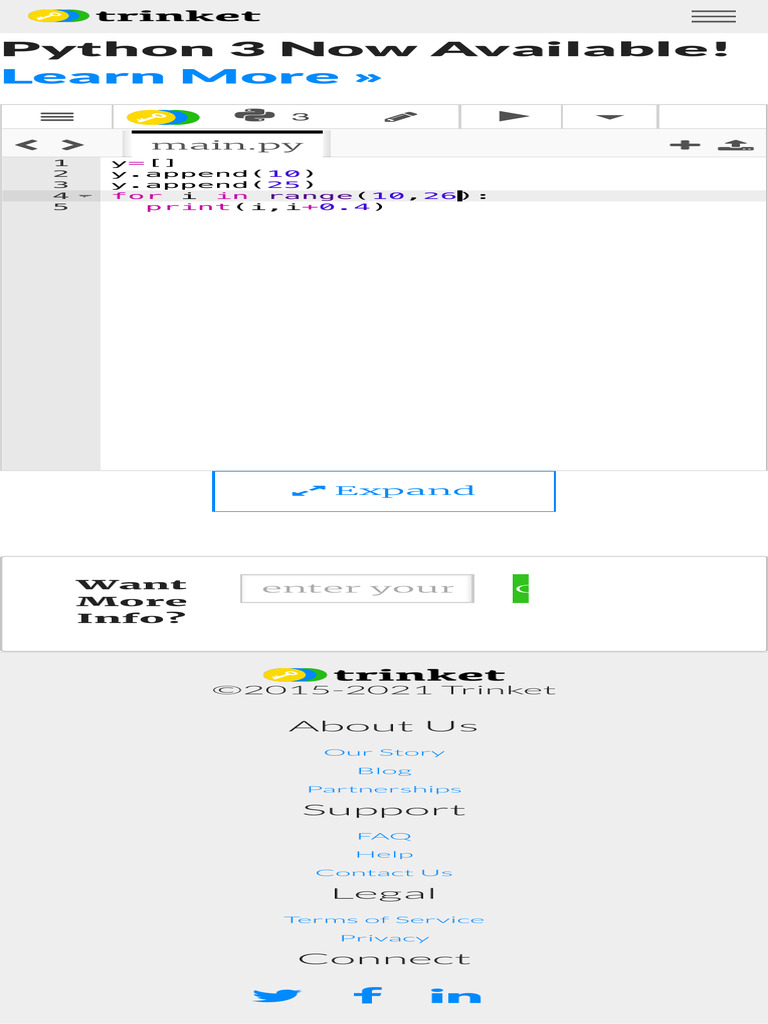This screenshot has width=768, height=1024.
Task: Click the y=[] code on line 1
Action: pos(143,163)
